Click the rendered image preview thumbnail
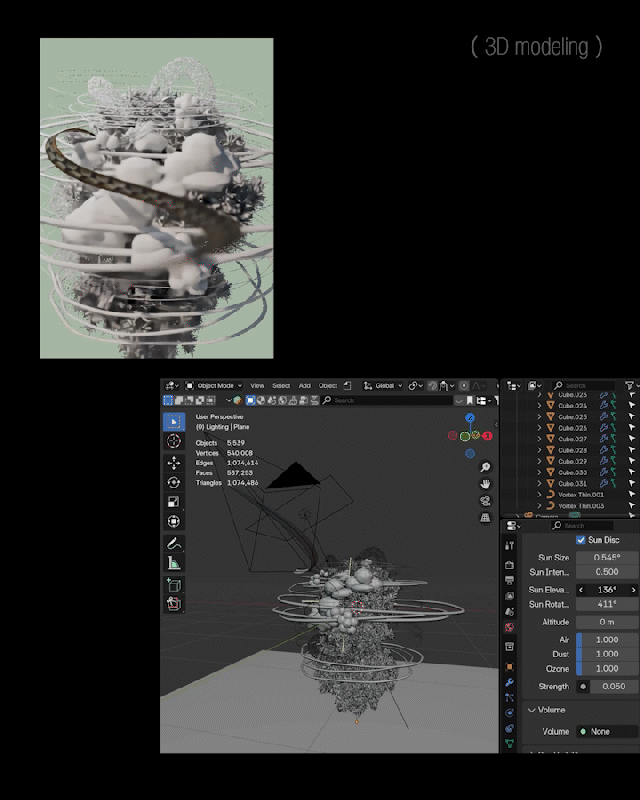 157,198
